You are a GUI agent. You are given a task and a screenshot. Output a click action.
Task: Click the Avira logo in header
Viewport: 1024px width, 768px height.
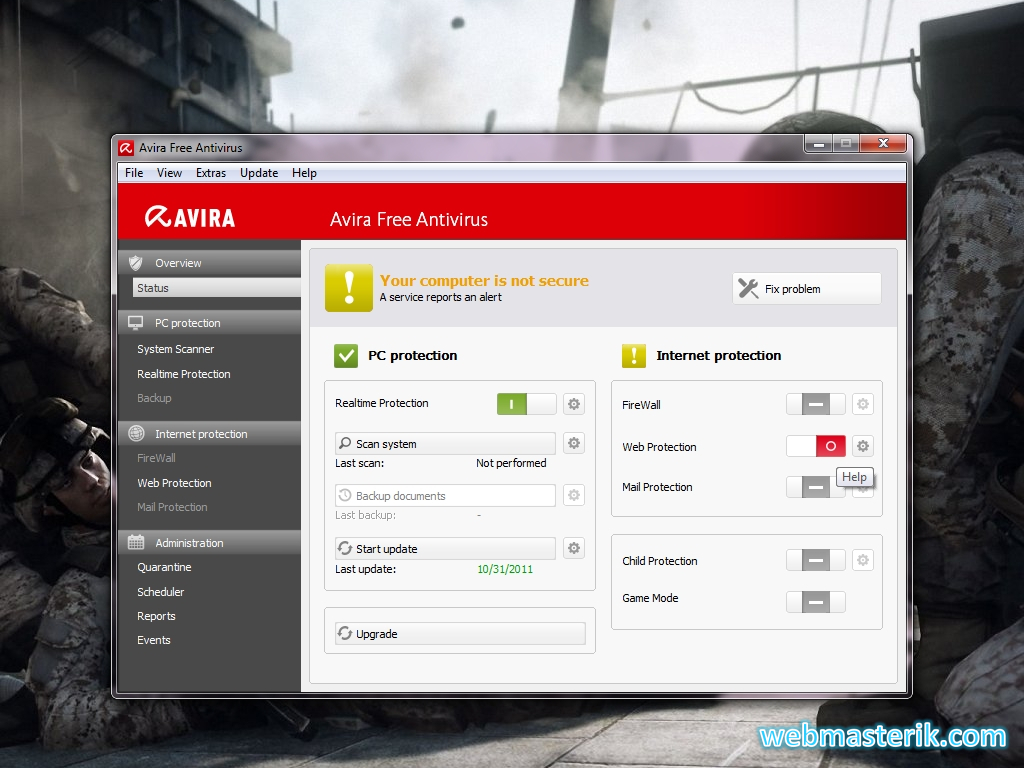(x=190, y=217)
